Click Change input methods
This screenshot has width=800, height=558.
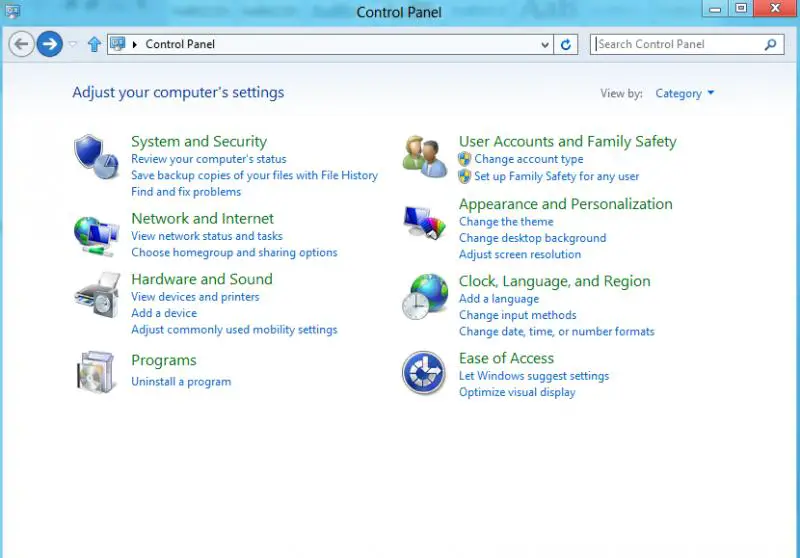518,315
